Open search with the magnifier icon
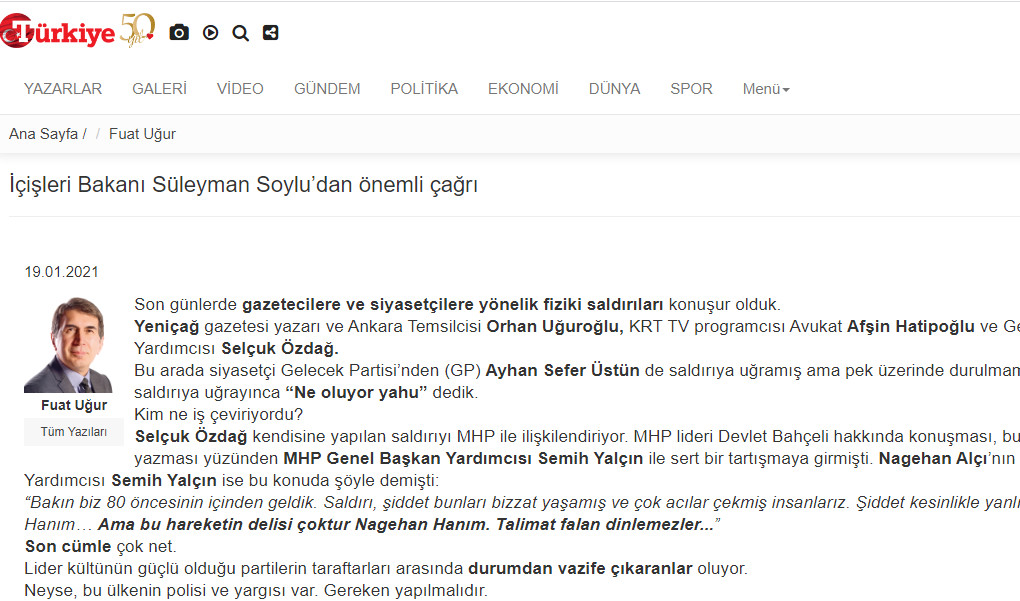This screenshot has height=601, width=1020. (240, 33)
